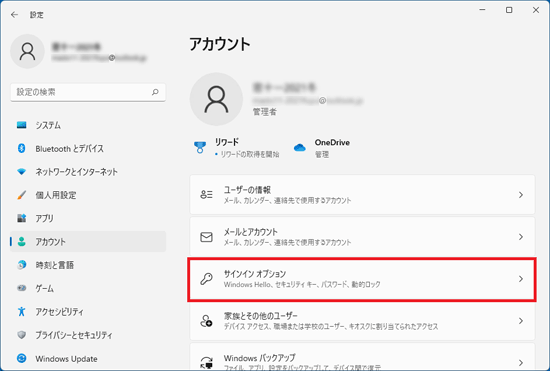Screen dimensions: 550x371
Task: Click the search magnifier icon
Action: pos(155,92)
